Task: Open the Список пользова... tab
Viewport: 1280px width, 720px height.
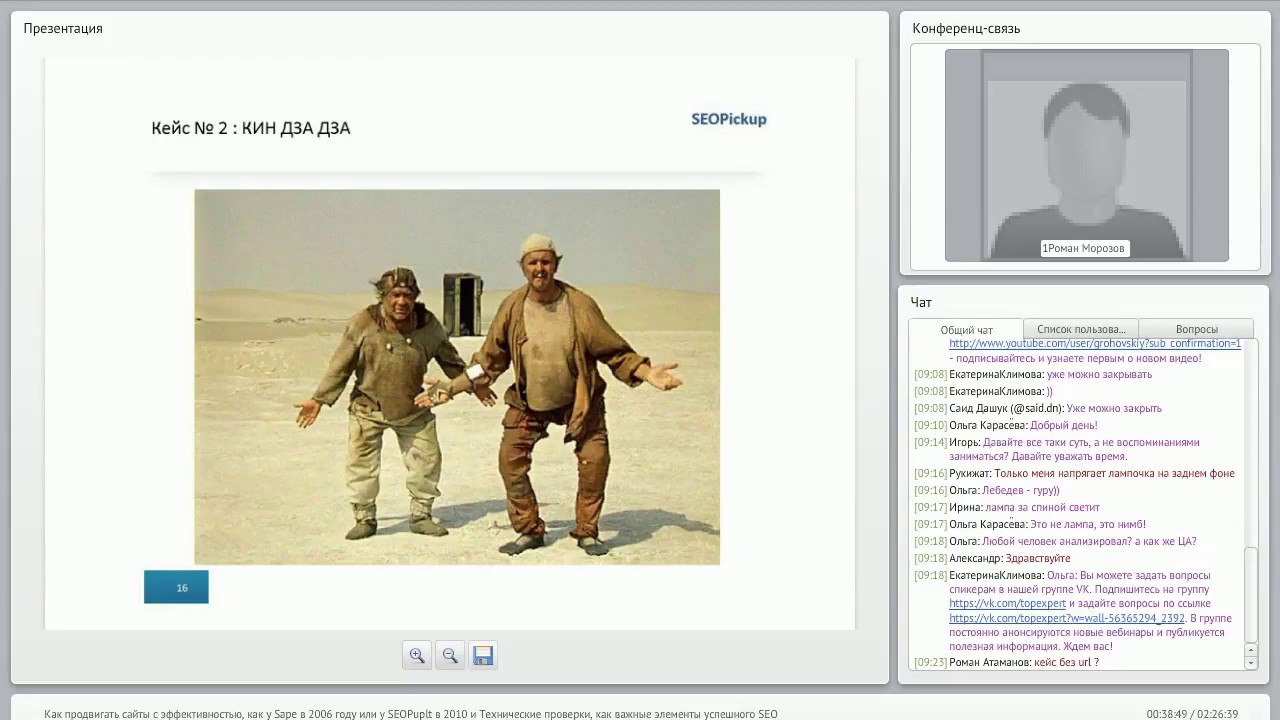Action: pyautogui.click(x=1081, y=329)
